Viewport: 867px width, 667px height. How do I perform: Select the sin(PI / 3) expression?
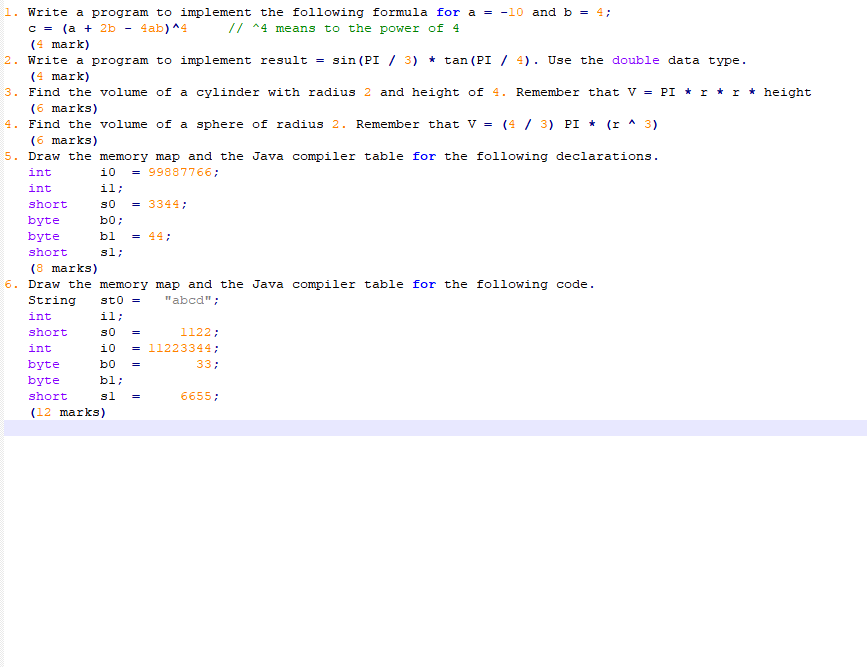pyautogui.click(x=375, y=59)
